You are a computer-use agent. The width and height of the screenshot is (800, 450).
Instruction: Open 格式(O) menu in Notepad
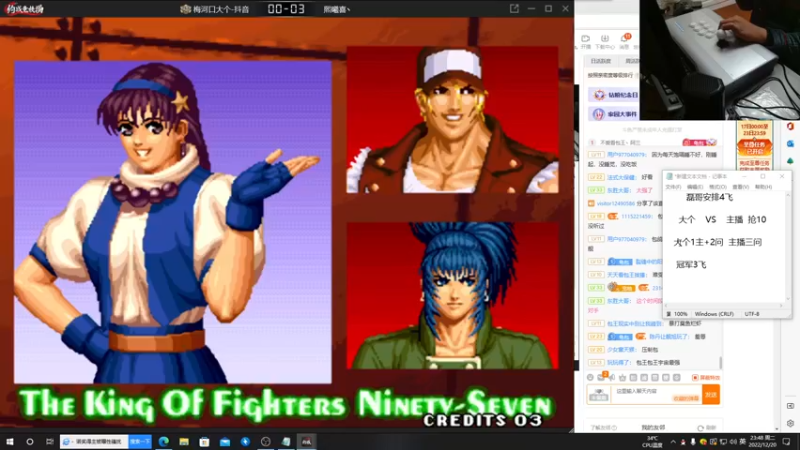coord(717,187)
